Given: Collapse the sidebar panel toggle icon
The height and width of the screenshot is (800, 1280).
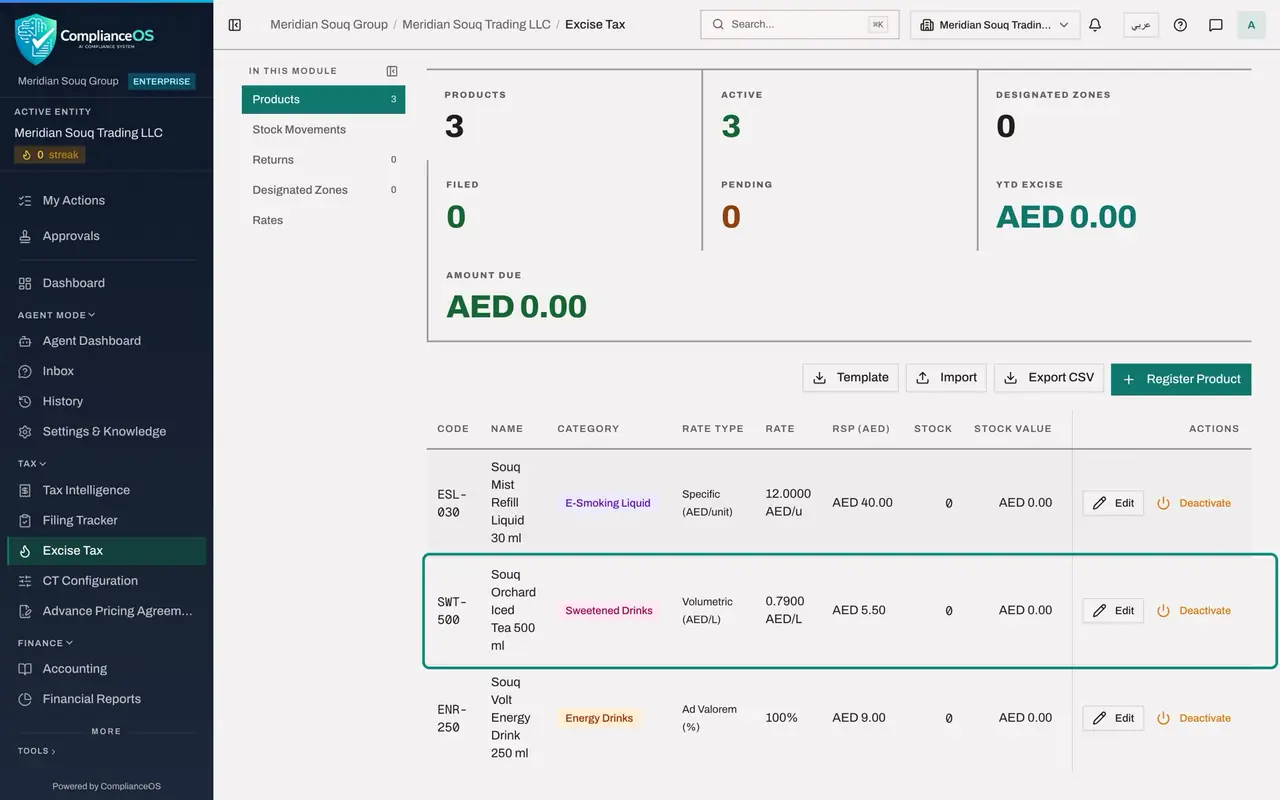Looking at the screenshot, I should (x=235, y=25).
